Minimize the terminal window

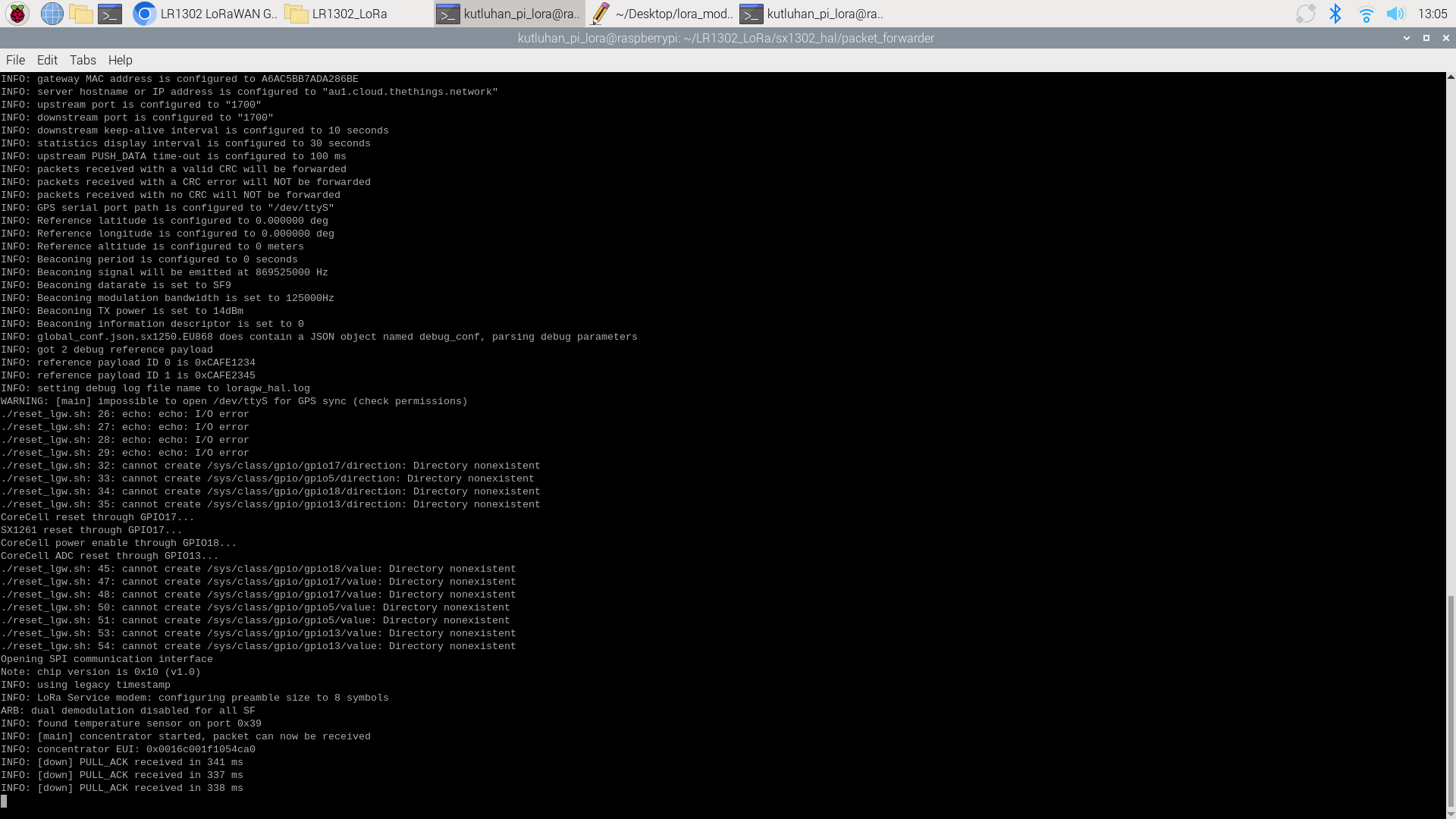(x=1407, y=38)
